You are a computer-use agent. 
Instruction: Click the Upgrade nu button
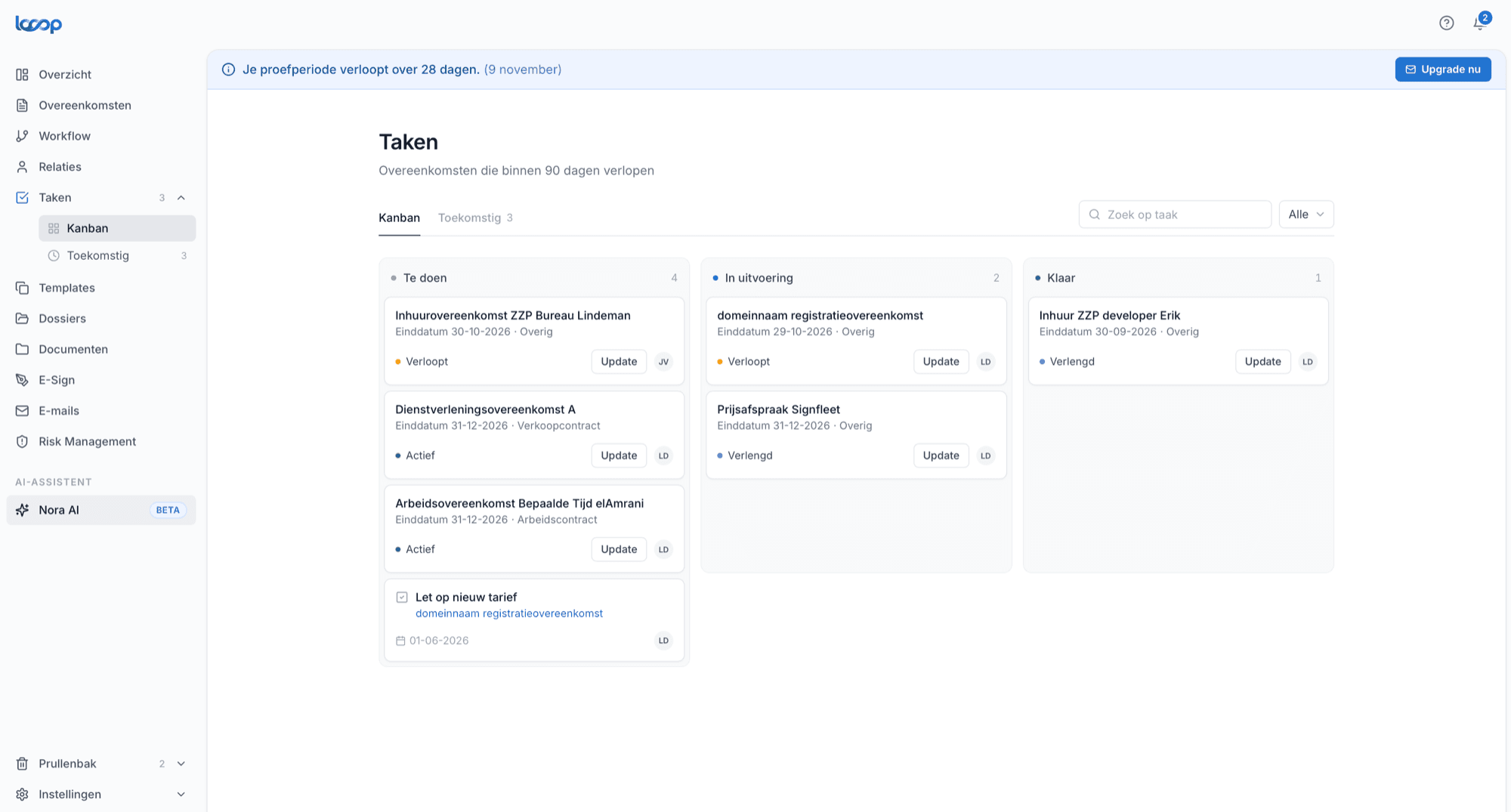coord(1443,69)
